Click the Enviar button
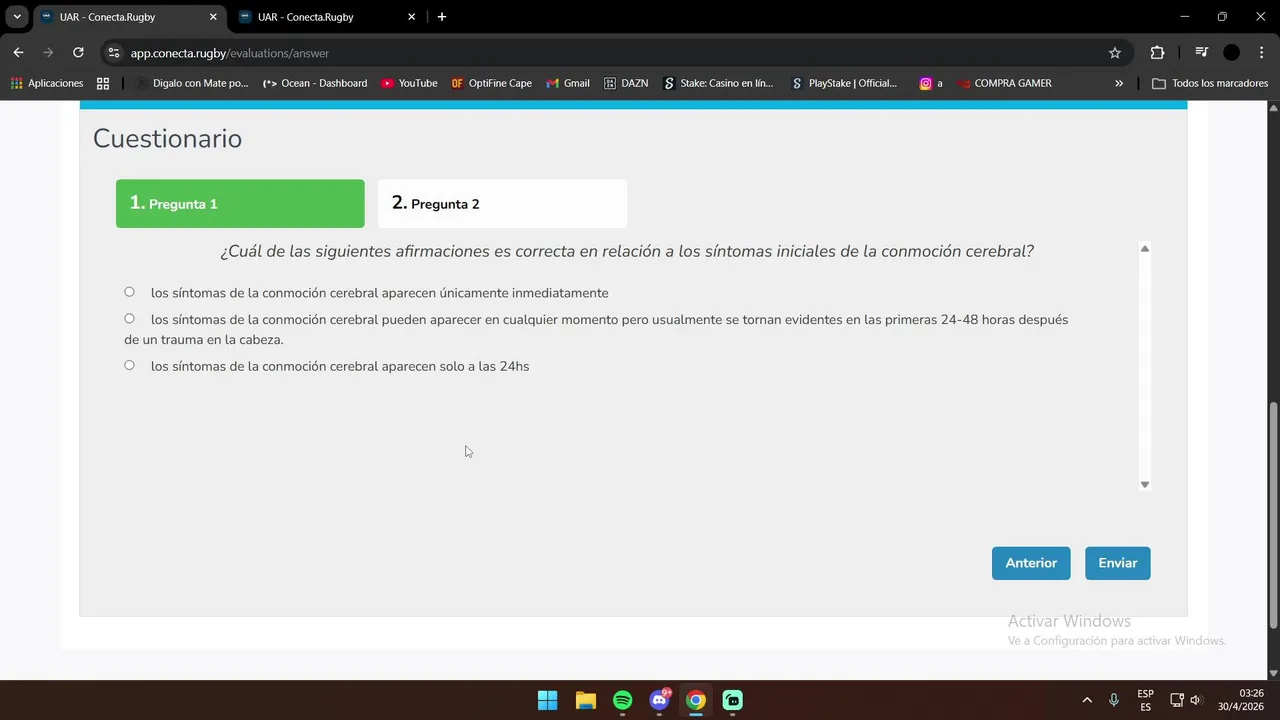Image resolution: width=1280 pixels, height=720 pixels. pyautogui.click(x=1118, y=563)
